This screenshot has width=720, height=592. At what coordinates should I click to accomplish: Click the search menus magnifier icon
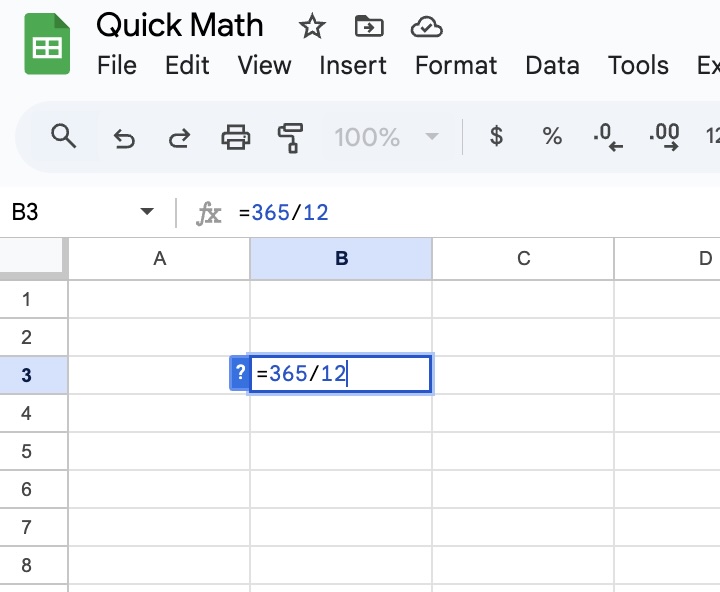pyautogui.click(x=63, y=136)
